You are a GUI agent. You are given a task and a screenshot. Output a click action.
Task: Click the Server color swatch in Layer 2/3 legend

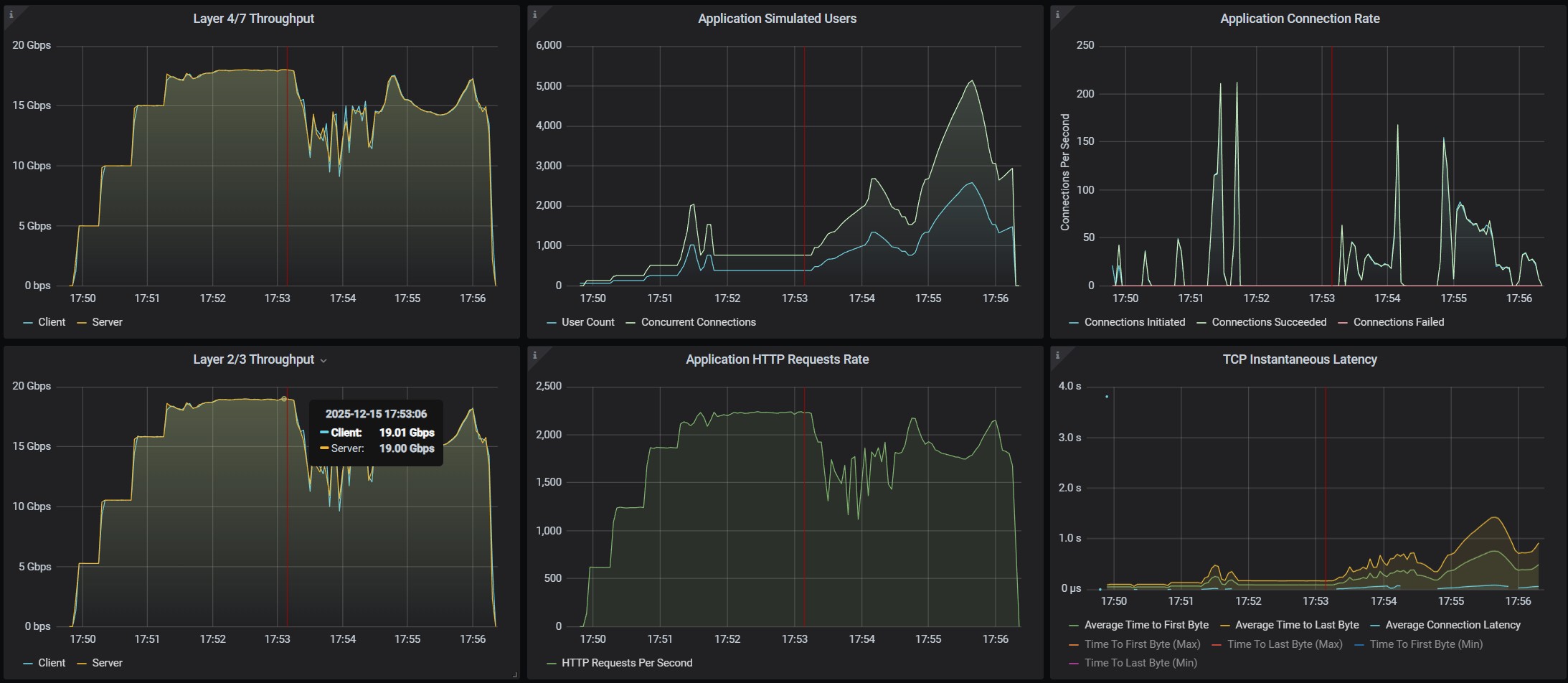click(82, 664)
